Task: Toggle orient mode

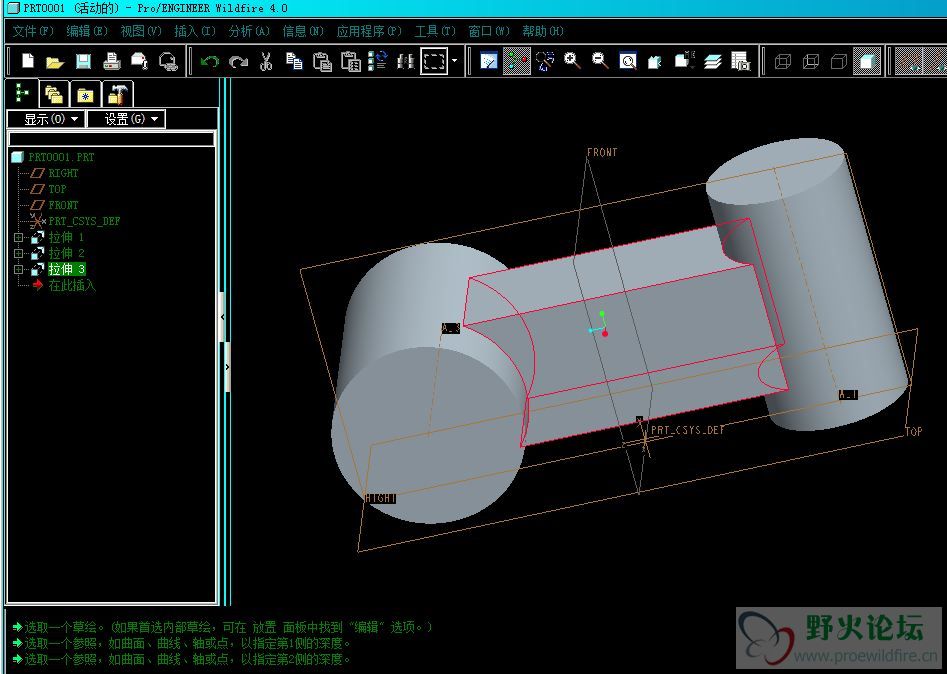Action: tap(544, 61)
